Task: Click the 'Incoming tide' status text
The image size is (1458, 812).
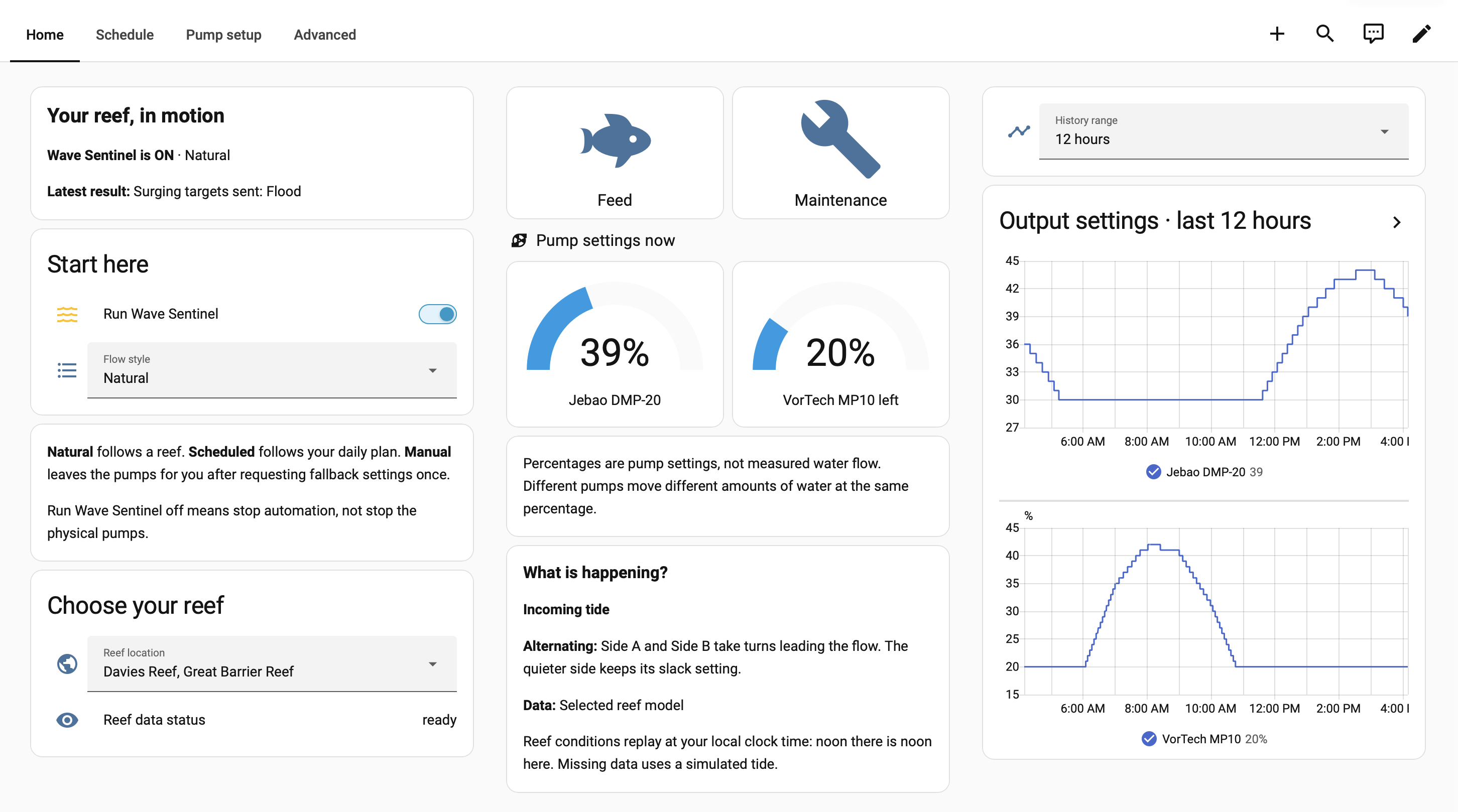Action: point(566,609)
